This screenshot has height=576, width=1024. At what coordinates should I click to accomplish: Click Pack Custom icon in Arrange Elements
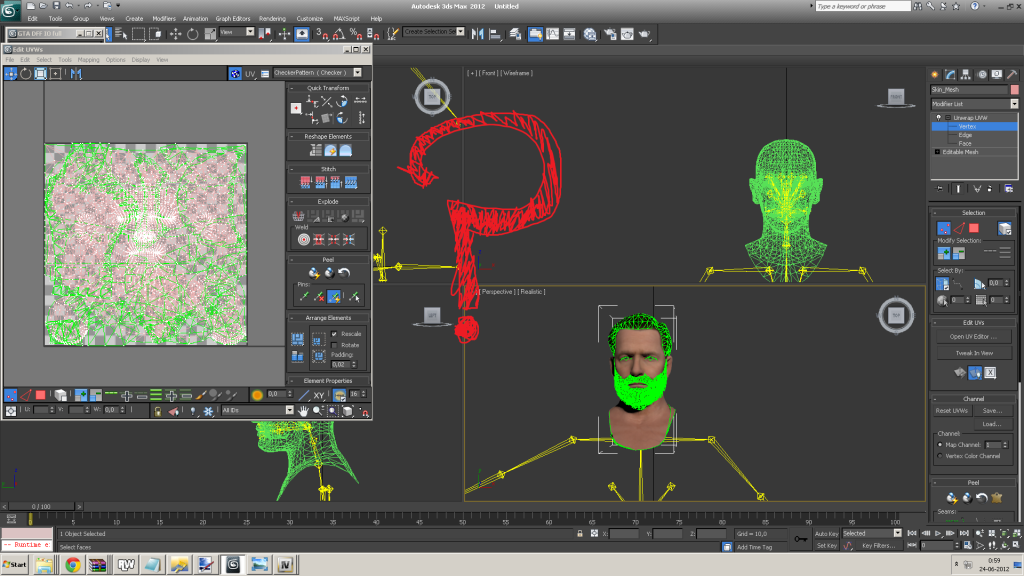pyautogui.click(x=297, y=339)
